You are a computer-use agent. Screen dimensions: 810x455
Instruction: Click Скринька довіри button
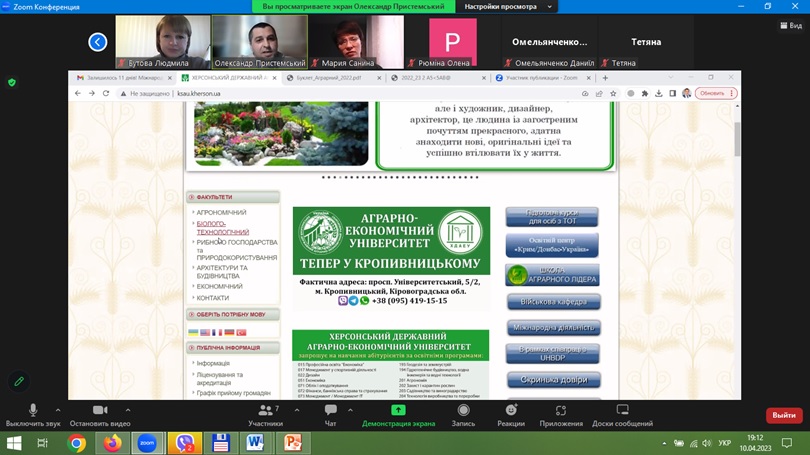[x=553, y=380]
